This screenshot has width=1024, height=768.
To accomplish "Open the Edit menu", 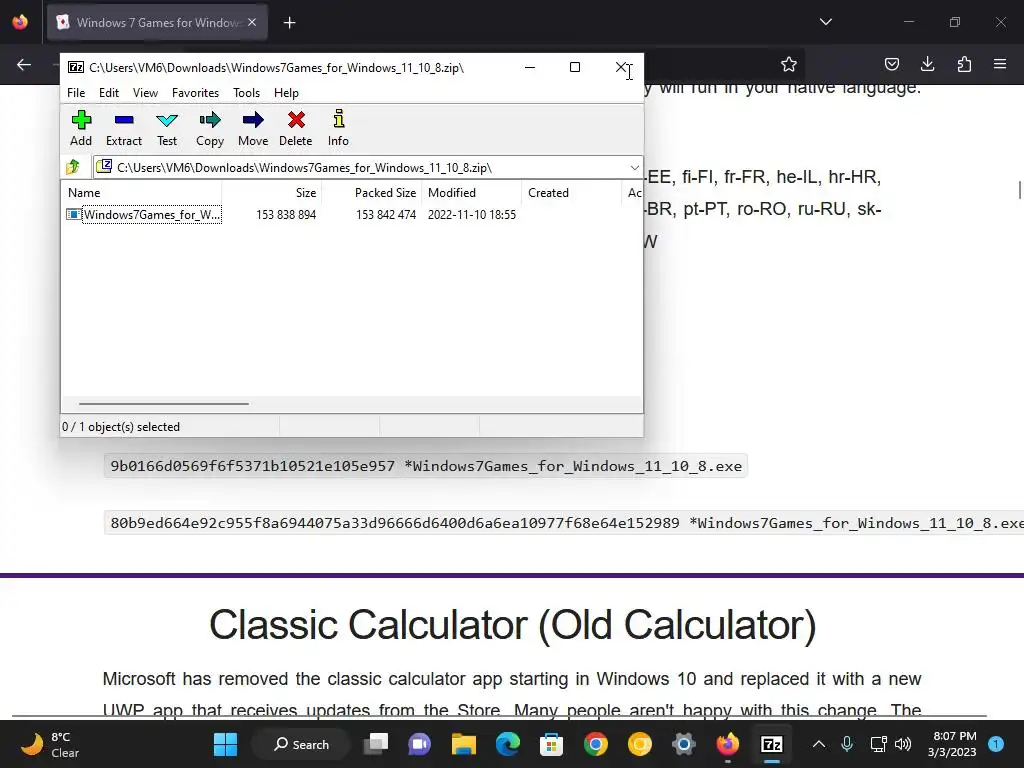I will 108,93.
